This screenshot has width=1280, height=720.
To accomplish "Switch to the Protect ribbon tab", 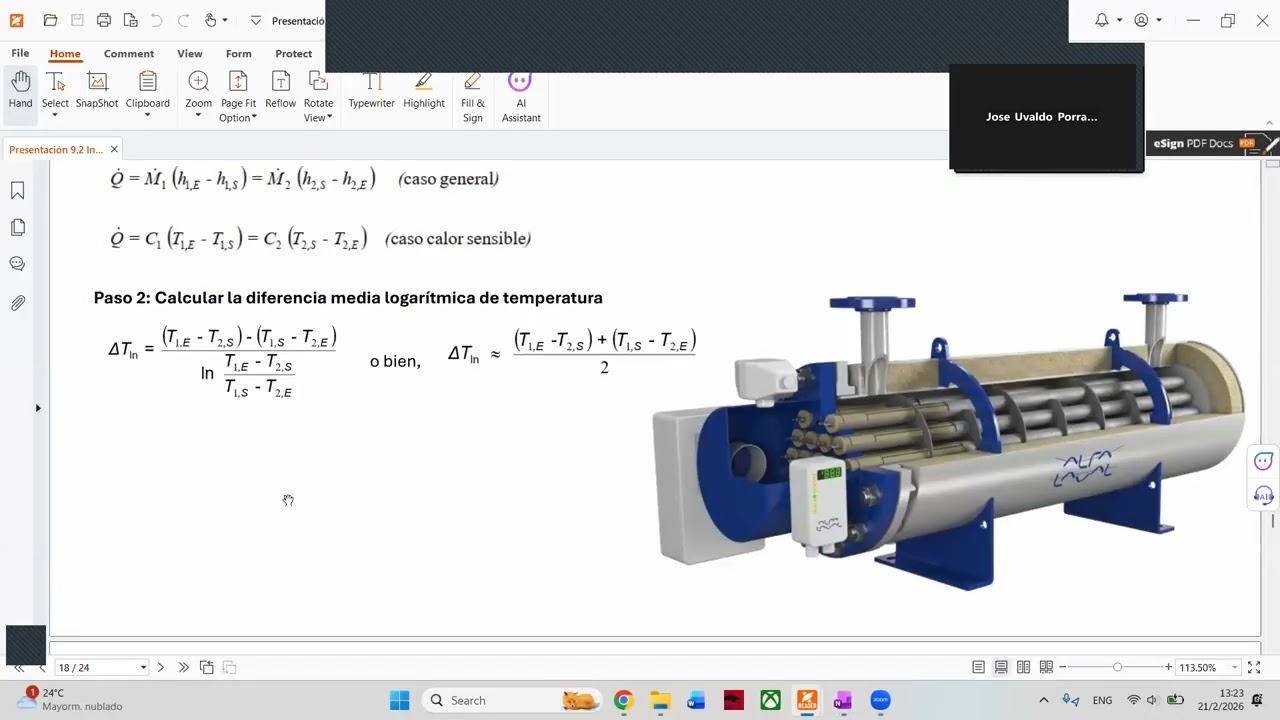I will coord(294,54).
